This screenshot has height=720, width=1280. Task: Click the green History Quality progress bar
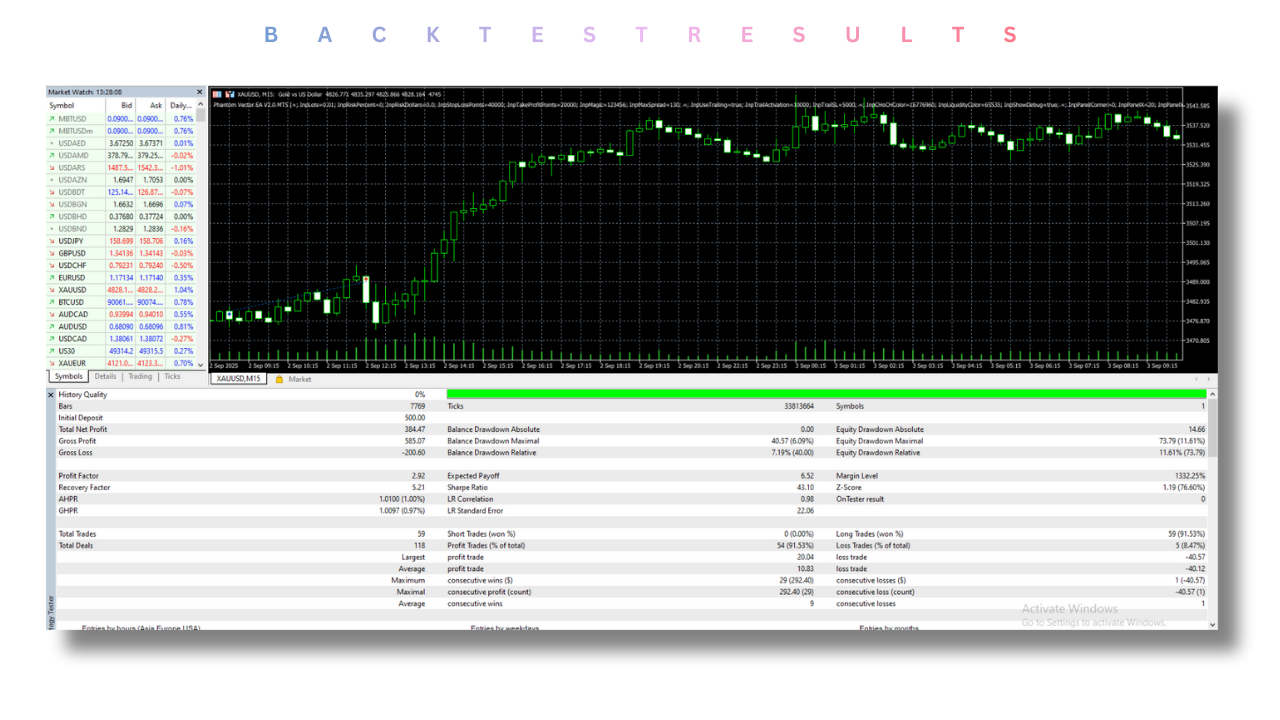[x=825, y=395]
